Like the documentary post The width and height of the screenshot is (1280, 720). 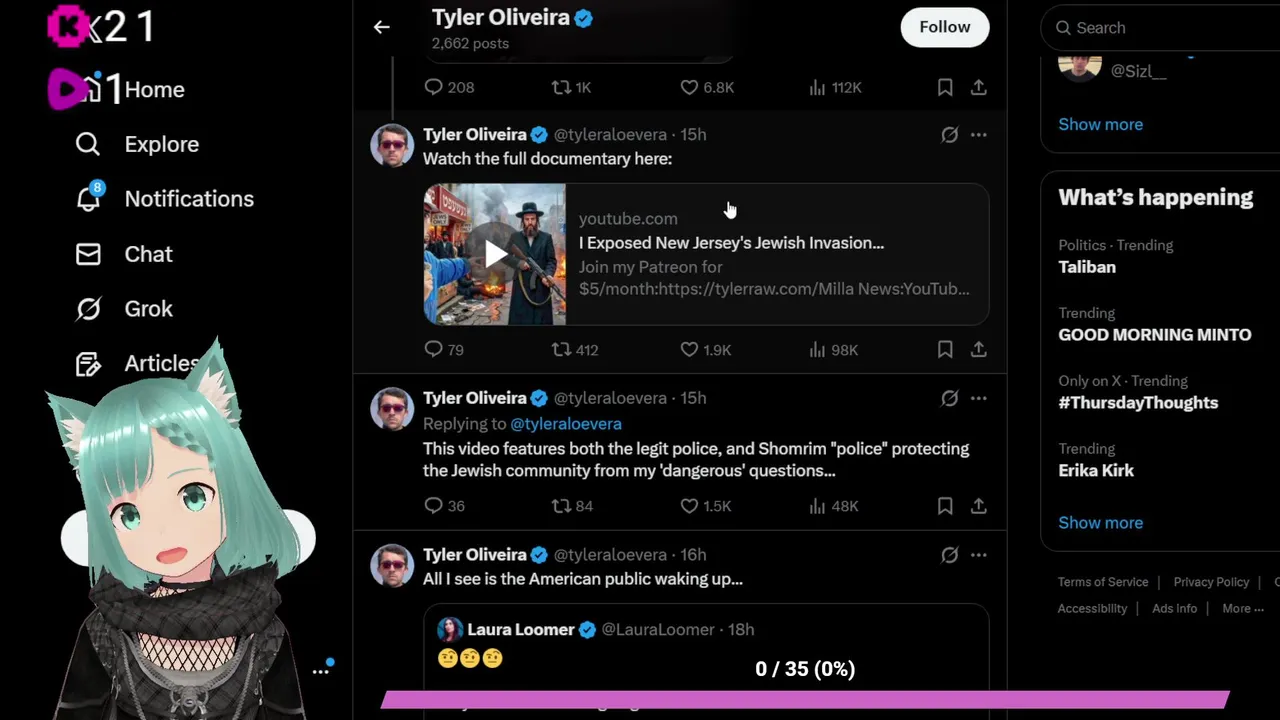689,349
